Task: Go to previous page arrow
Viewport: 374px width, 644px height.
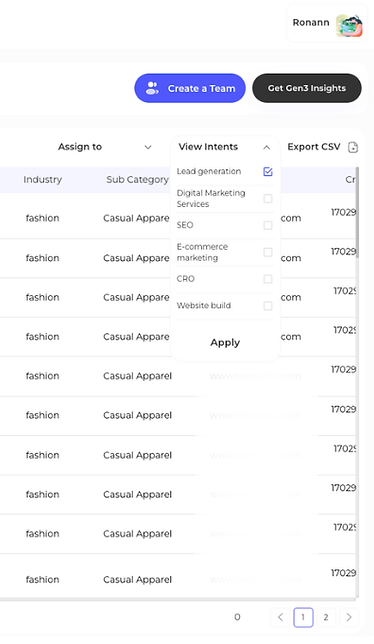Action: 281,617
